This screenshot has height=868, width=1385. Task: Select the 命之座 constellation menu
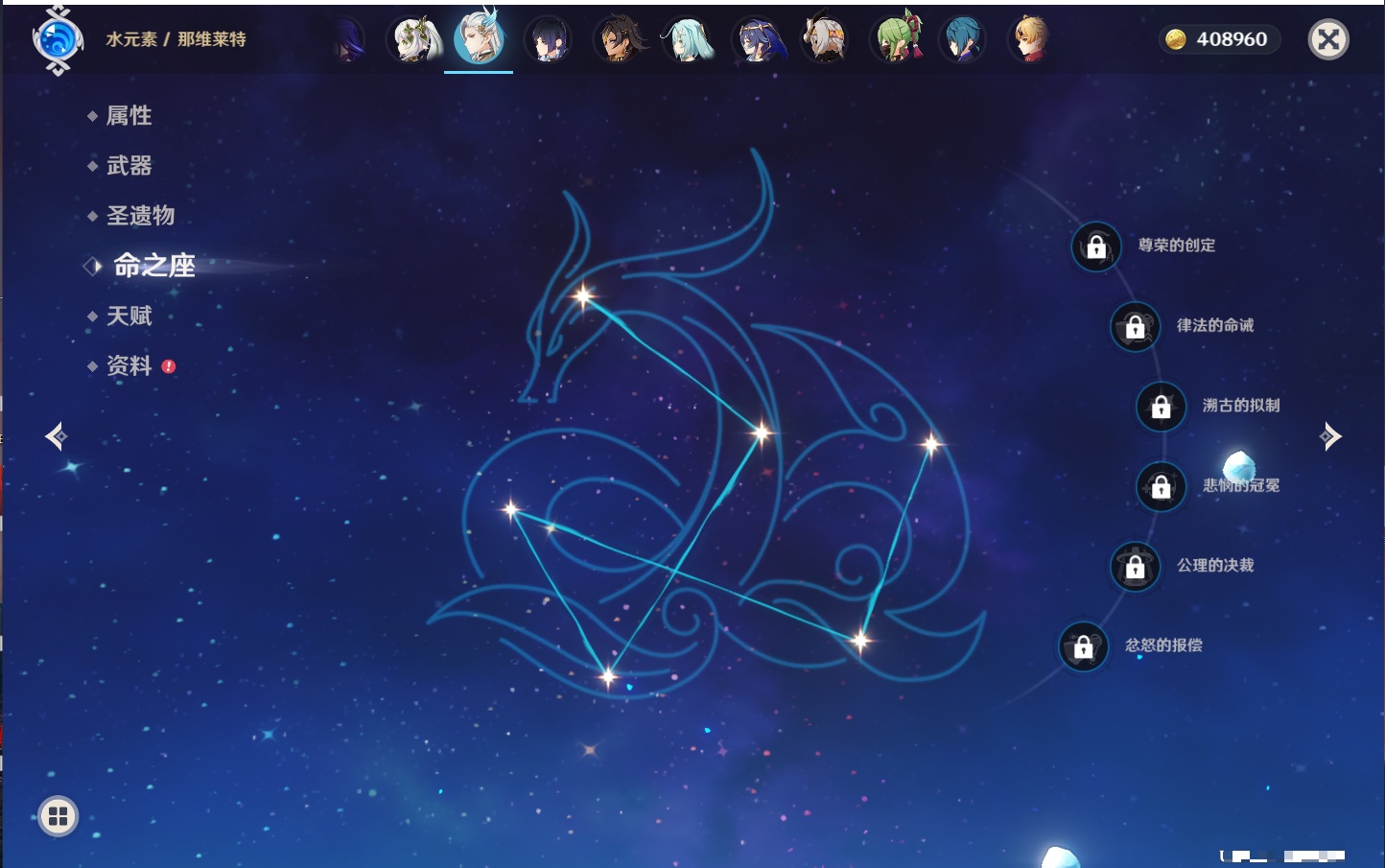[154, 266]
